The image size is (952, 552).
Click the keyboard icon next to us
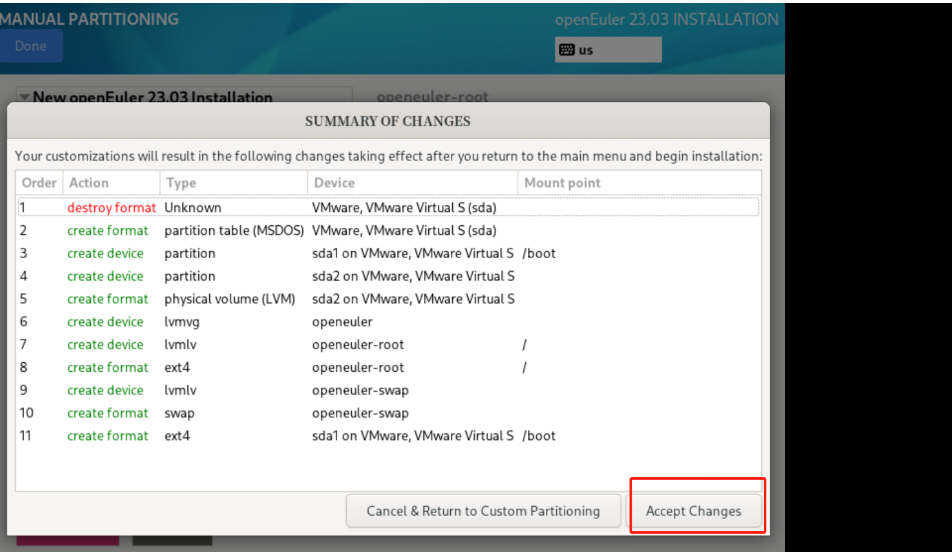(x=566, y=50)
